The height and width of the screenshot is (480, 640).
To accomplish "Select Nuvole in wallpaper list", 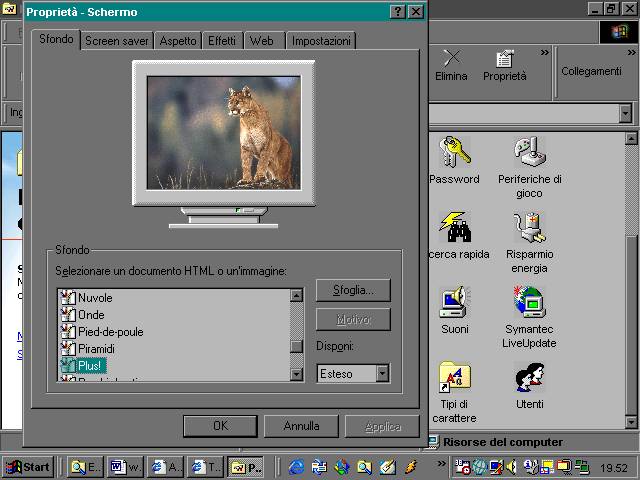I will [95, 298].
